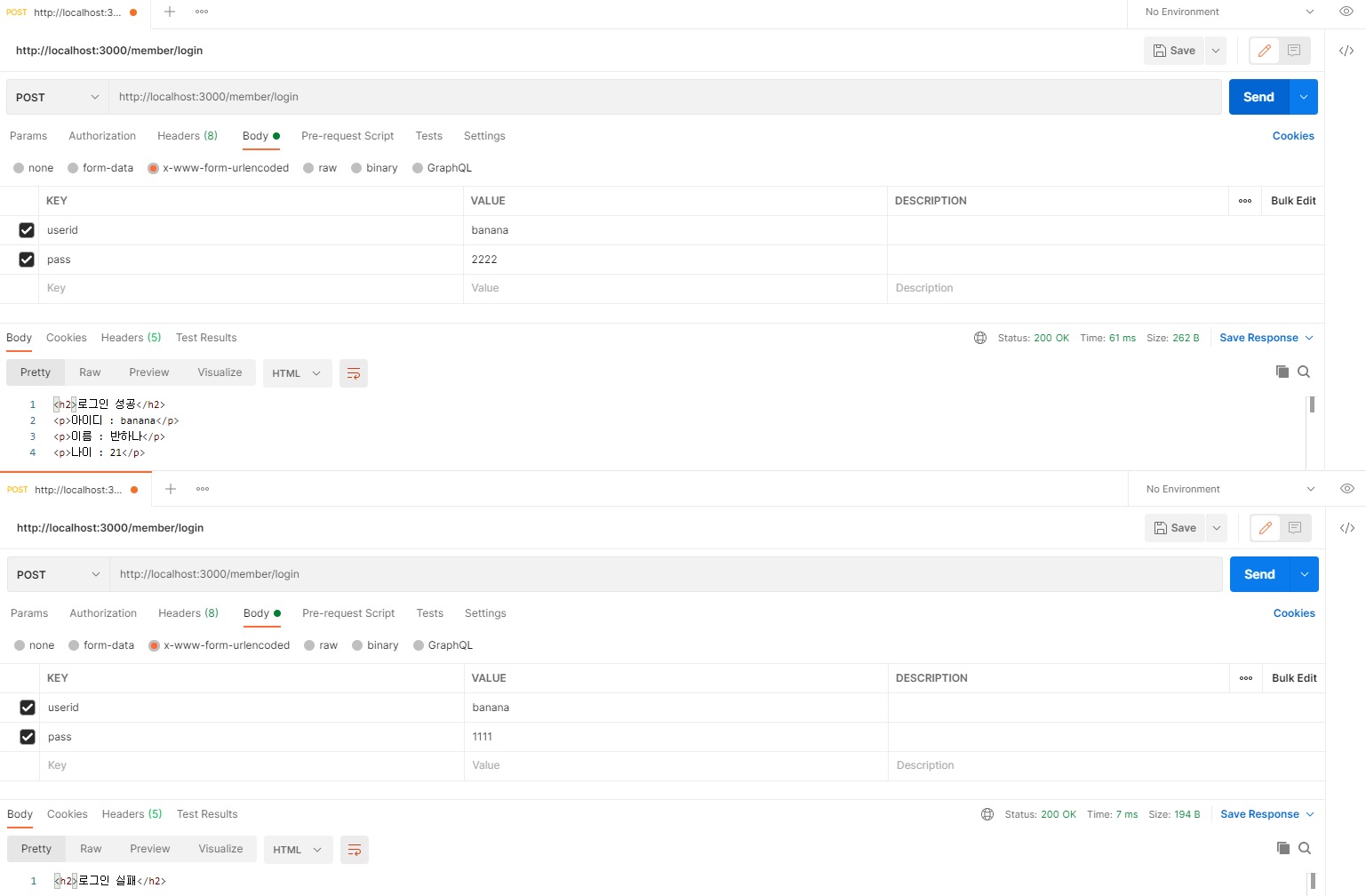View Raw response tab in upper window
Viewport: 1366px width, 896px height.
pos(90,372)
